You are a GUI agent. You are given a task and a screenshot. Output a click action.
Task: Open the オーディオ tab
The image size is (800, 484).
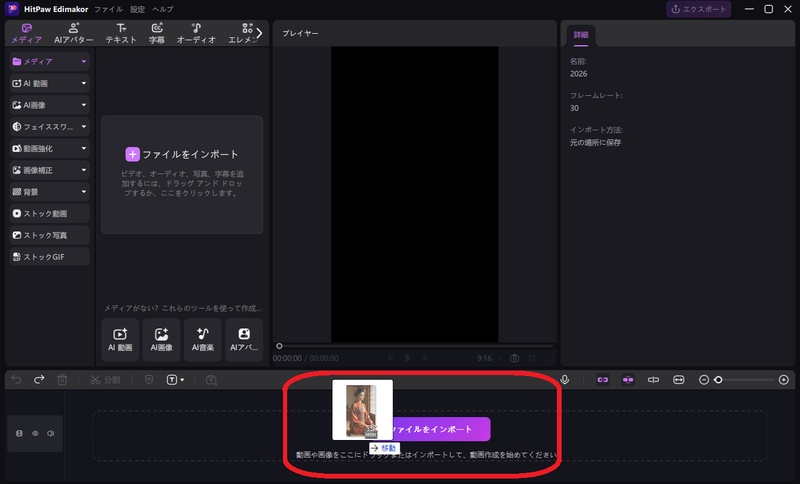point(196,33)
